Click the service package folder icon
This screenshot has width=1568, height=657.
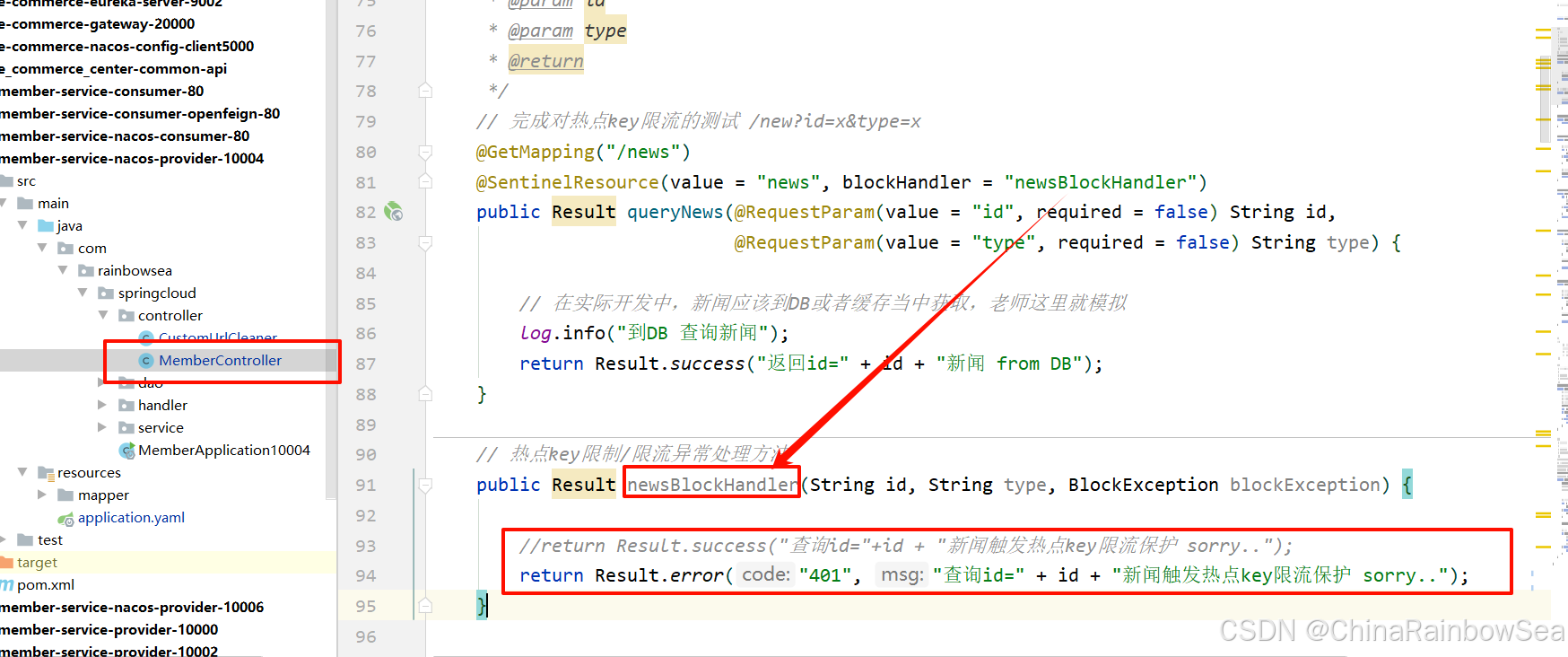(126, 428)
